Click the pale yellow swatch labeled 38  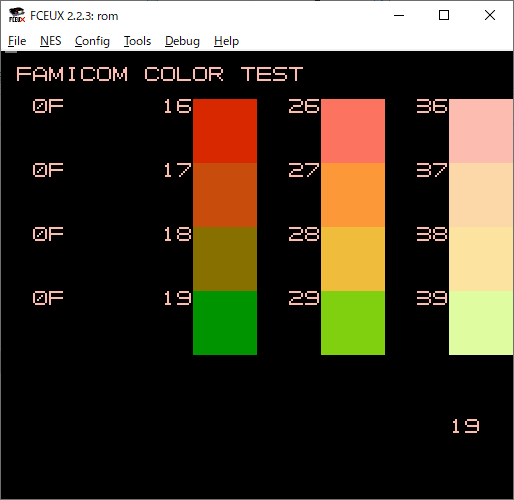(481, 259)
